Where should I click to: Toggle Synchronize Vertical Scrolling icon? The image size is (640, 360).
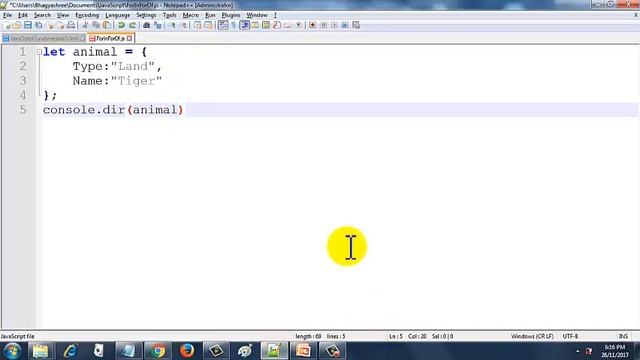198,25
